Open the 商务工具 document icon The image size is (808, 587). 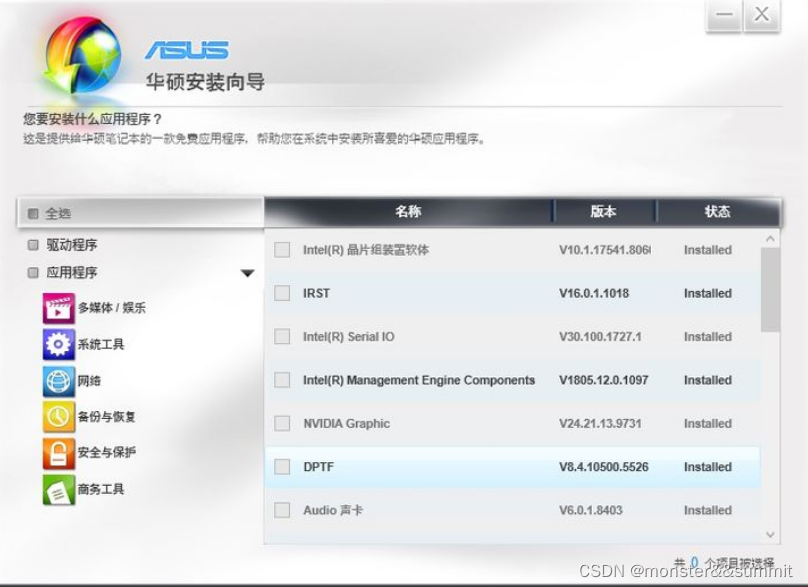(59, 490)
